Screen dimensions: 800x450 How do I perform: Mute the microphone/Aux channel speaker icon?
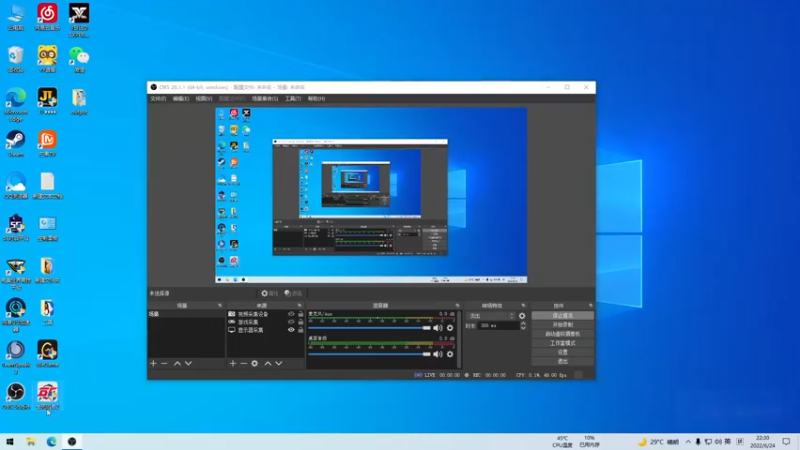438,328
